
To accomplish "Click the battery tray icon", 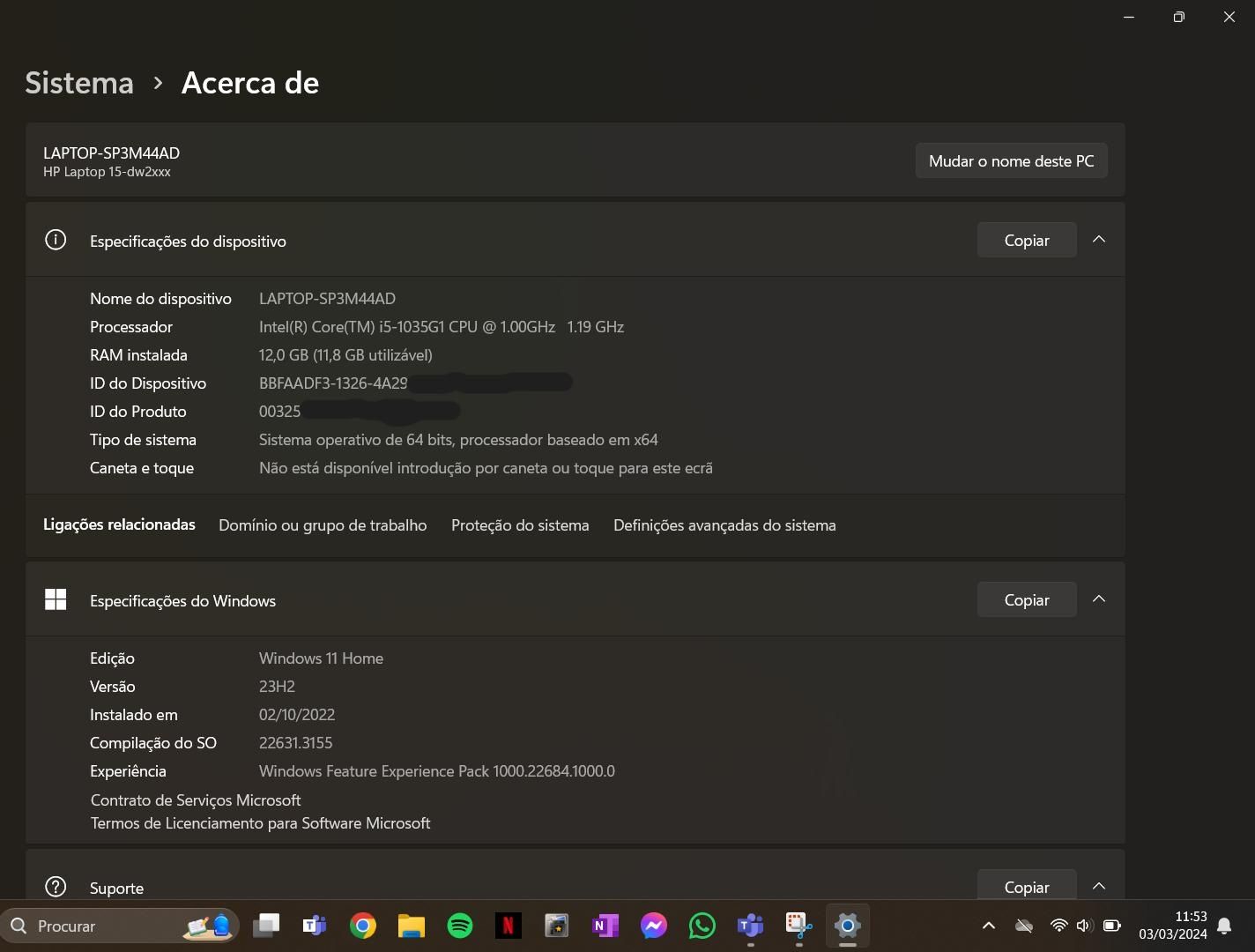I will (x=1112, y=926).
